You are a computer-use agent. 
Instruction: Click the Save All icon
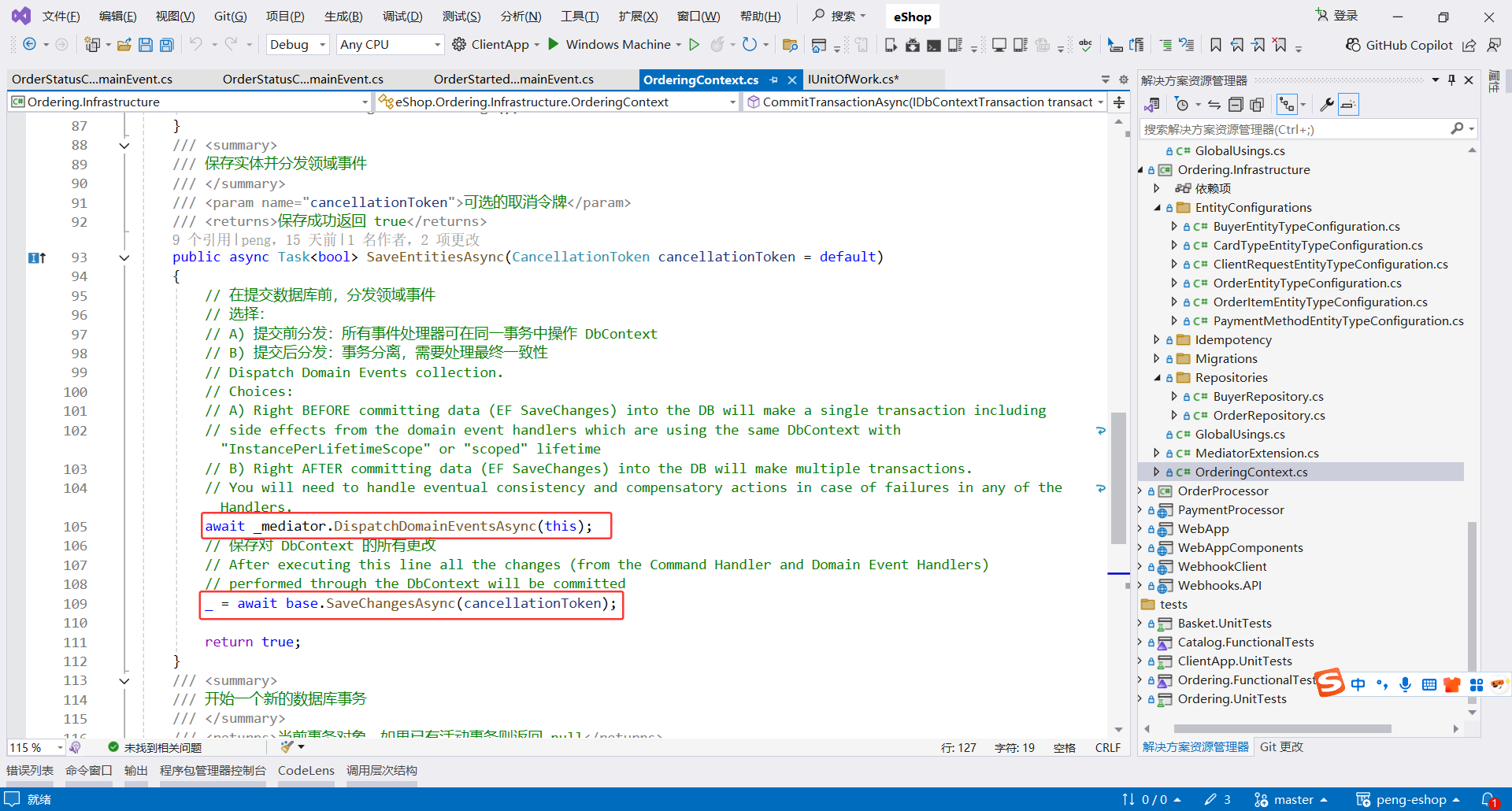[x=166, y=45]
